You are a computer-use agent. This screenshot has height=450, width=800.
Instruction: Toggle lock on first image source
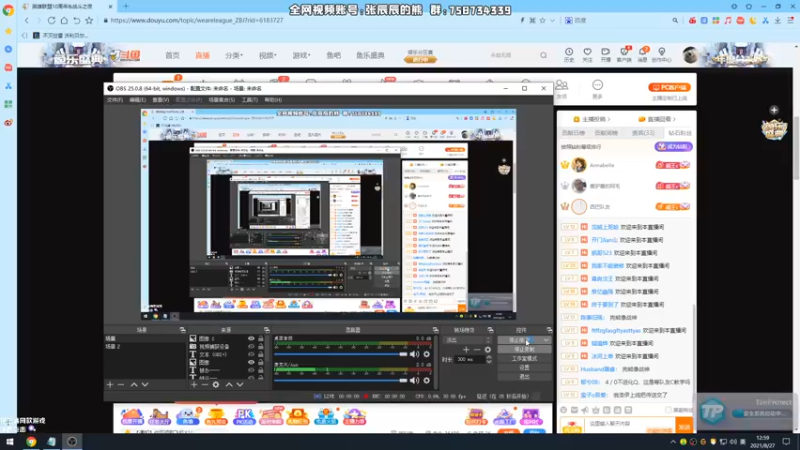(261, 338)
